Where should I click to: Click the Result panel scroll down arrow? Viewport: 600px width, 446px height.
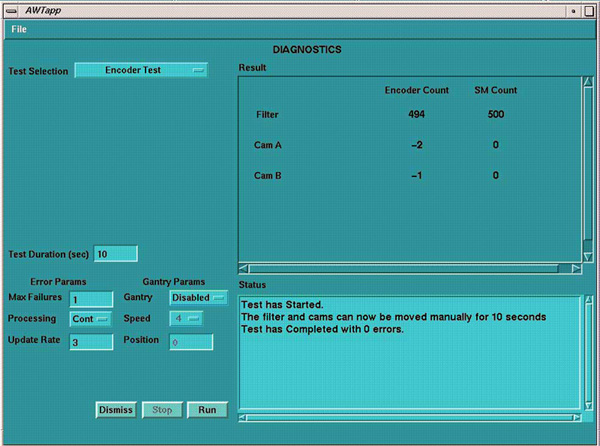point(588,256)
